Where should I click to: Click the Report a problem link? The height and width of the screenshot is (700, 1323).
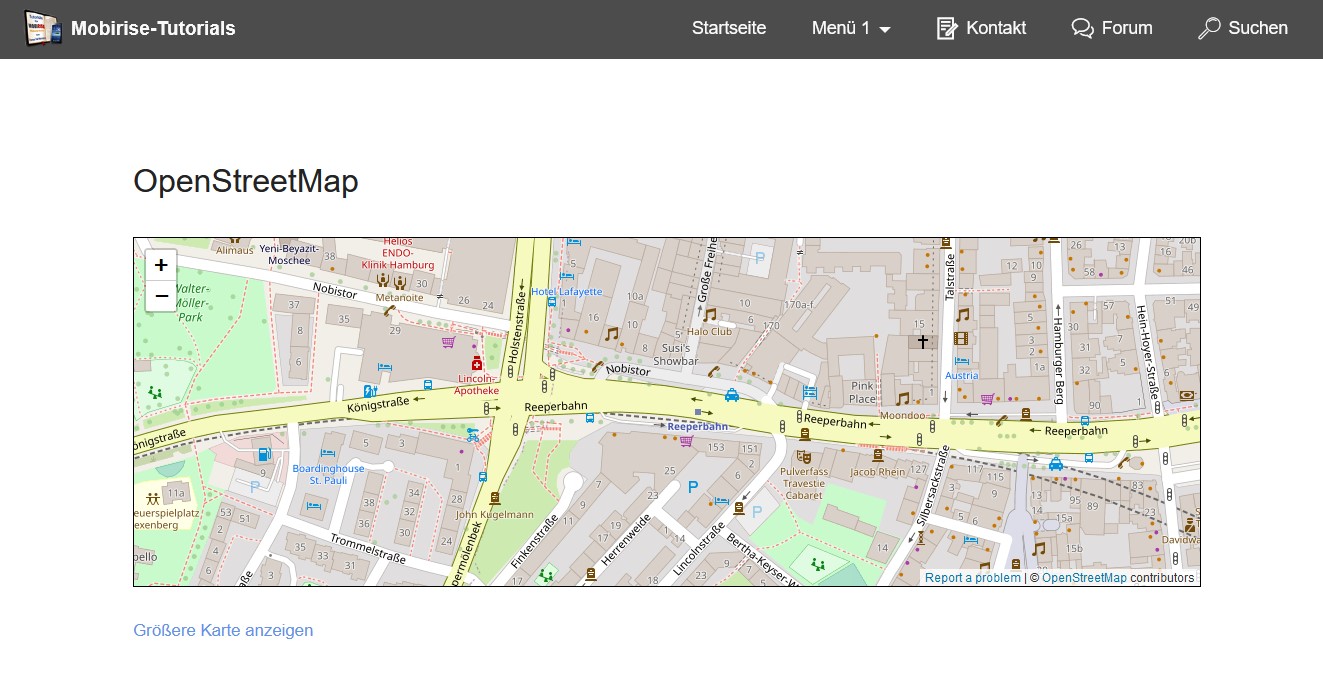coord(972,578)
